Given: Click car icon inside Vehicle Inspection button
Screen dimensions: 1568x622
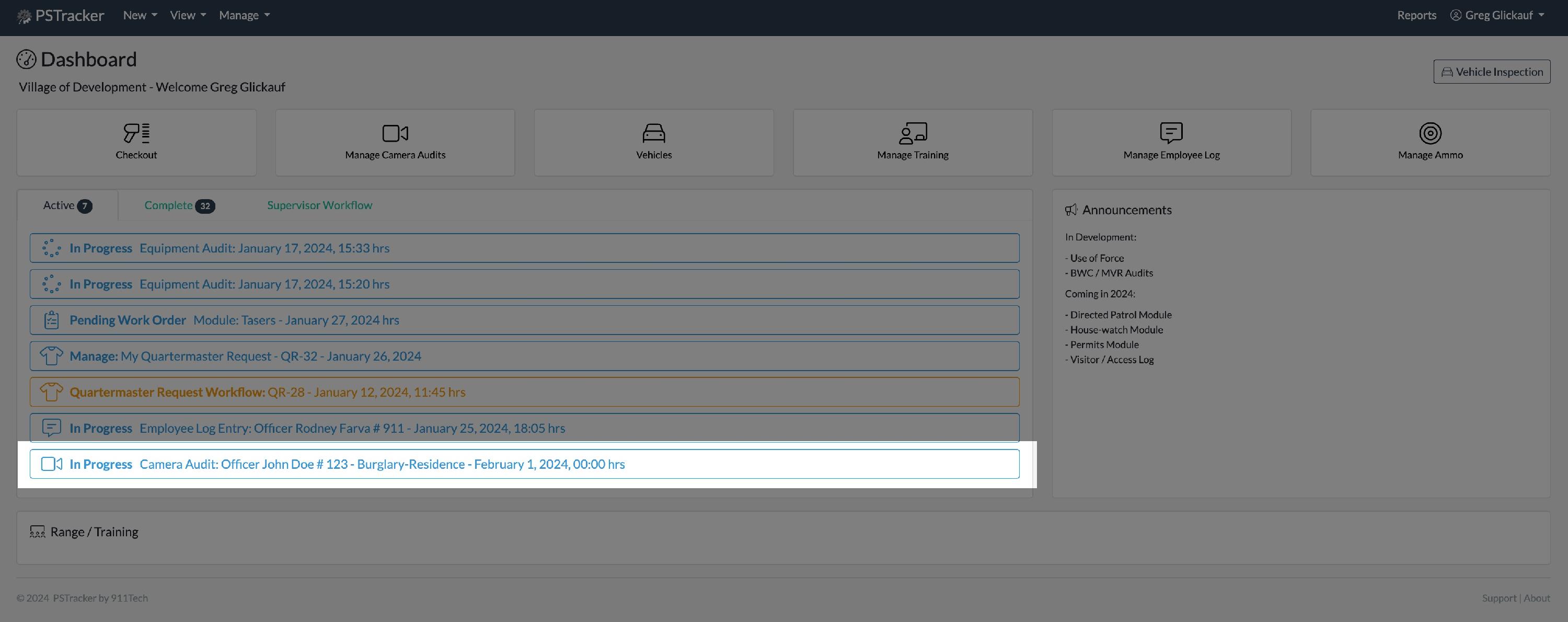Looking at the screenshot, I should coord(1447,72).
